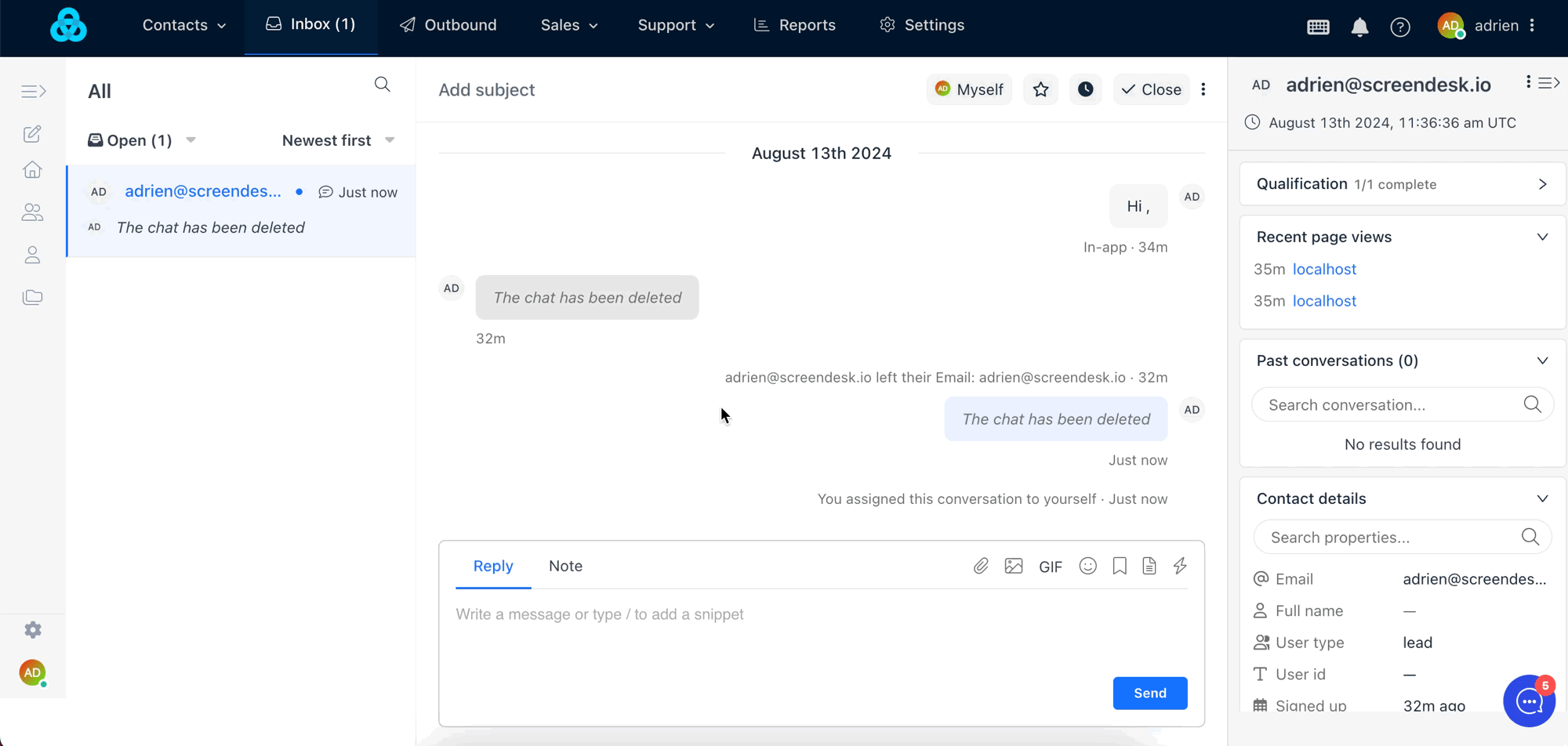This screenshot has height=746, width=1568.
Task: Click the attach file paperclip icon
Action: [x=981, y=566]
